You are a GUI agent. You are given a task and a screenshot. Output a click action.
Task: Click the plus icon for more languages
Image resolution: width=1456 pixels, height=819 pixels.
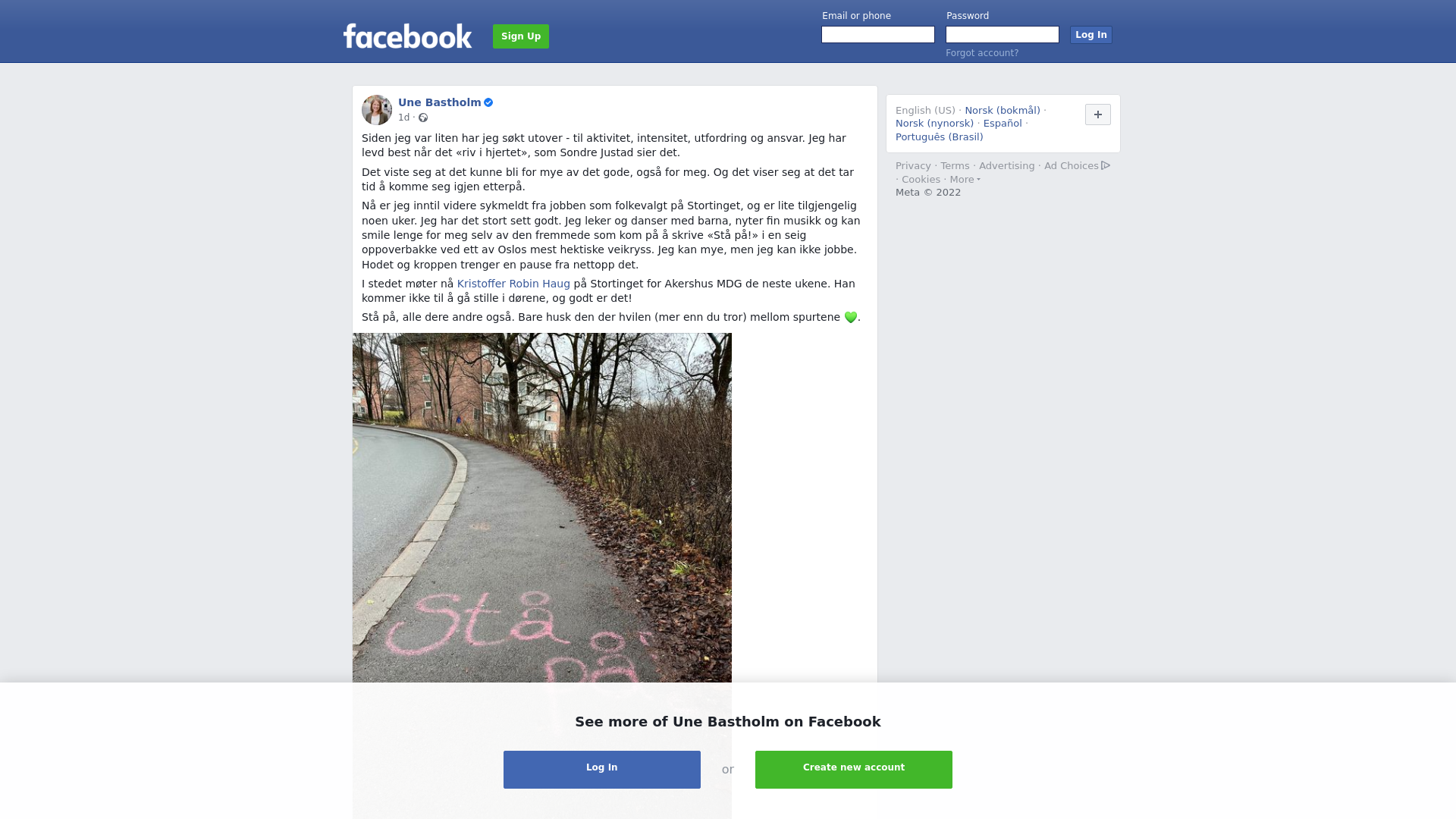click(1097, 115)
